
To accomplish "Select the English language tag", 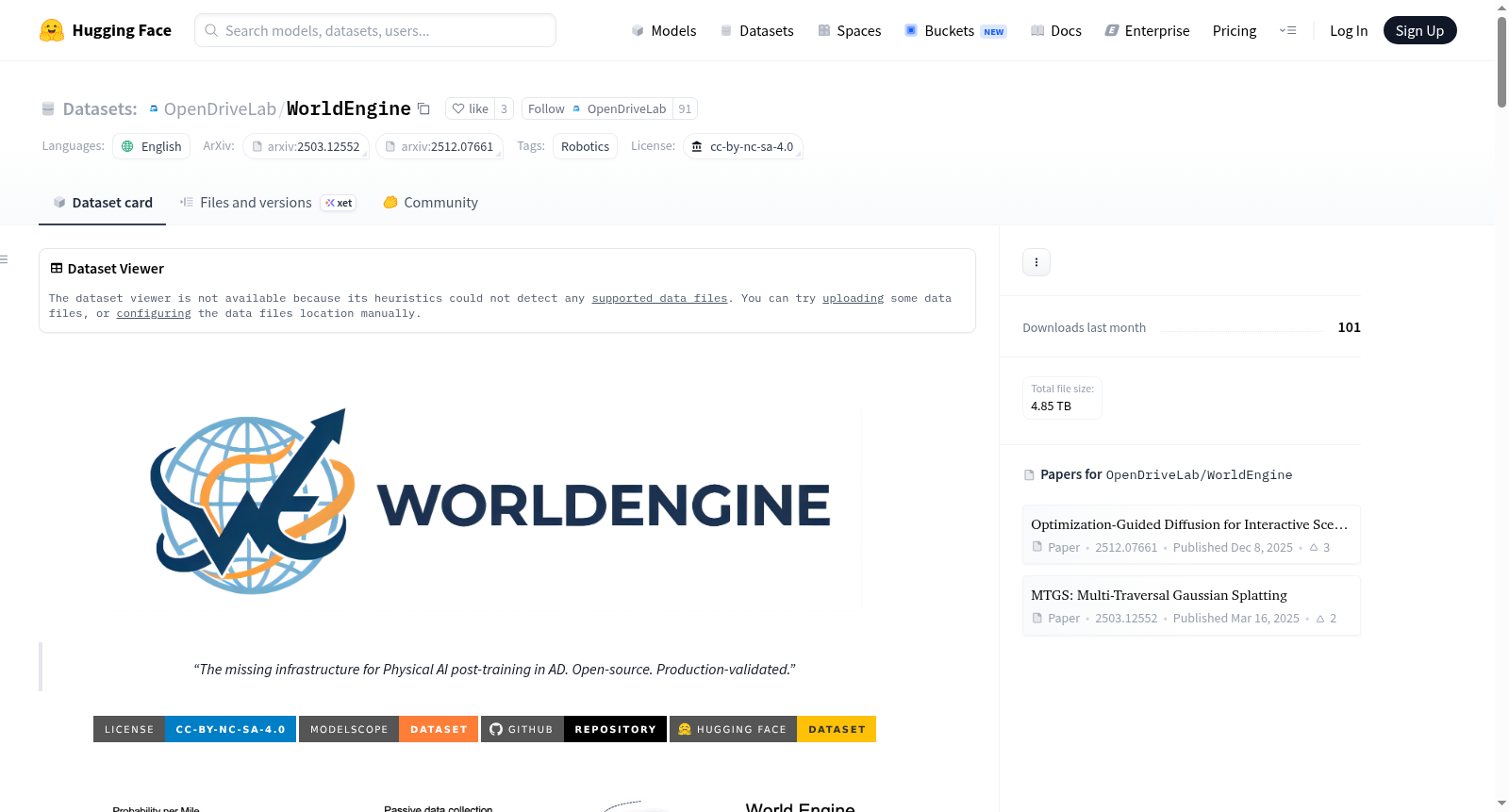I will coord(152,146).
